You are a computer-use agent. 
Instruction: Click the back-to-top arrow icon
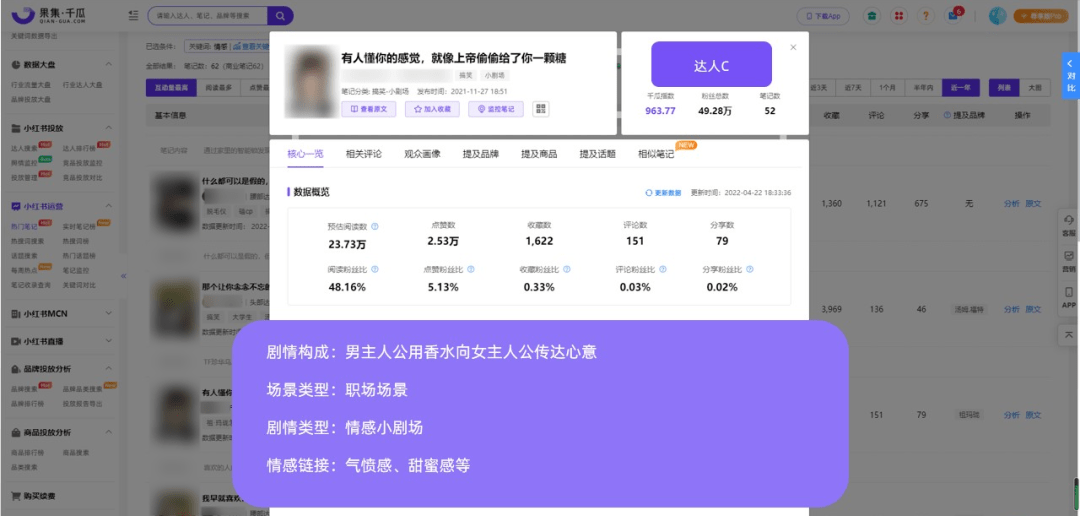(x=1068, y=334)
